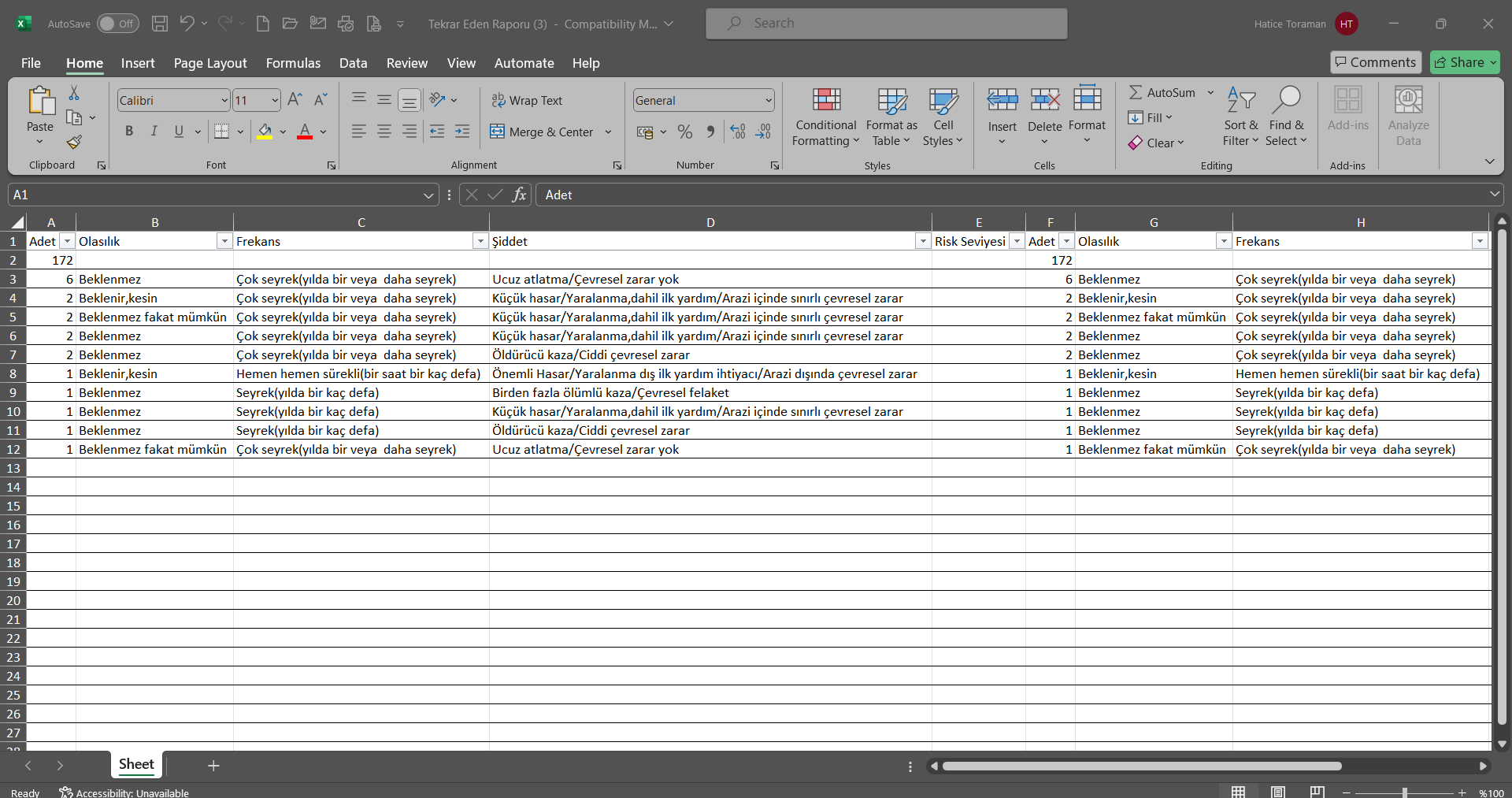Image resolution: width=1512 pixels, height=798 pixels.
Task: Increase font size with larger A icon
Action: [295, 100]
